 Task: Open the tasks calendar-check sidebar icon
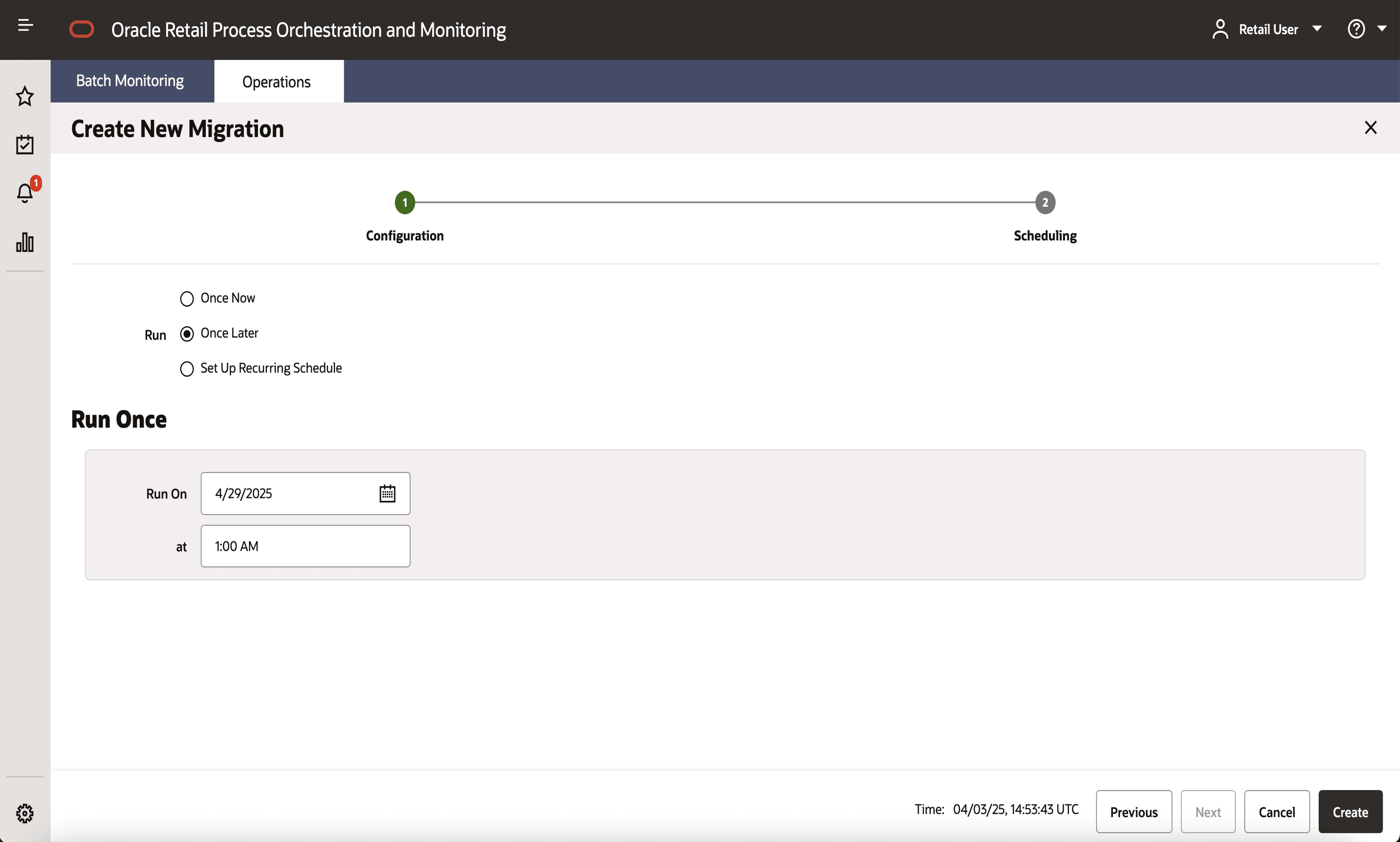pyautogui.click(x=25, y=144)
